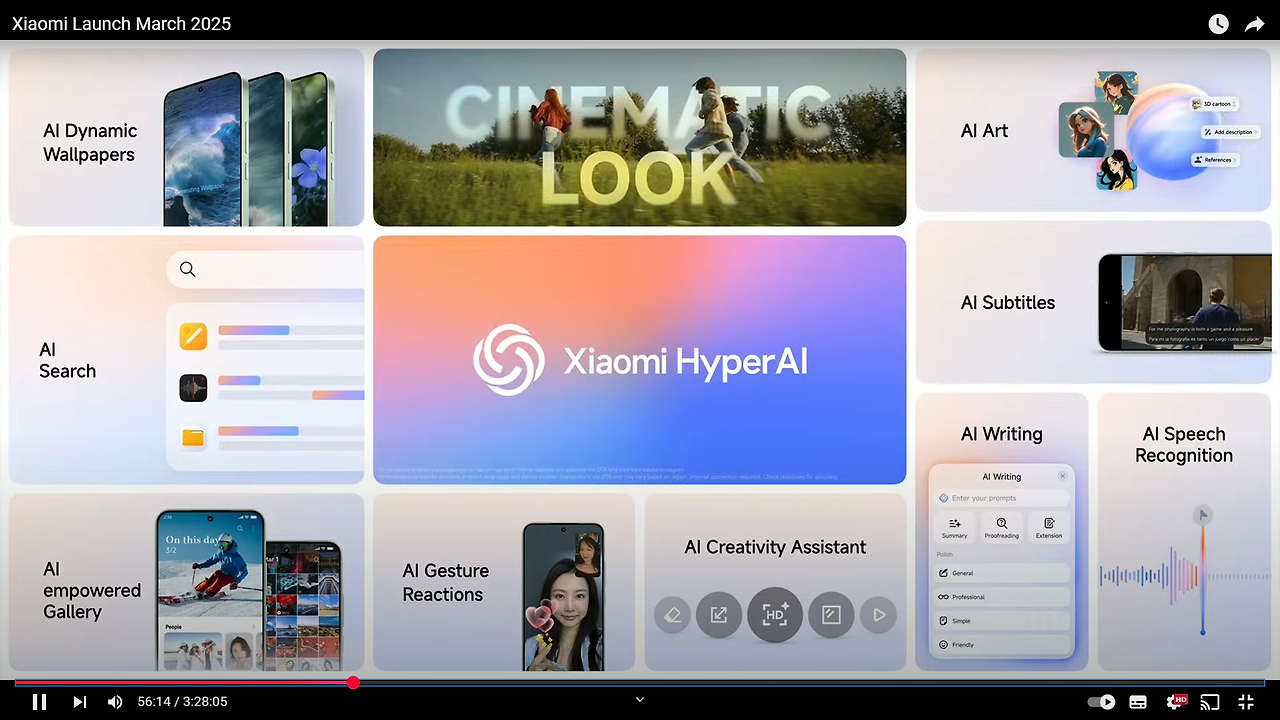1280x720 pixels.
Task: Click the eraser icon in AI Creativity Assistant
Action: point(672,615)
